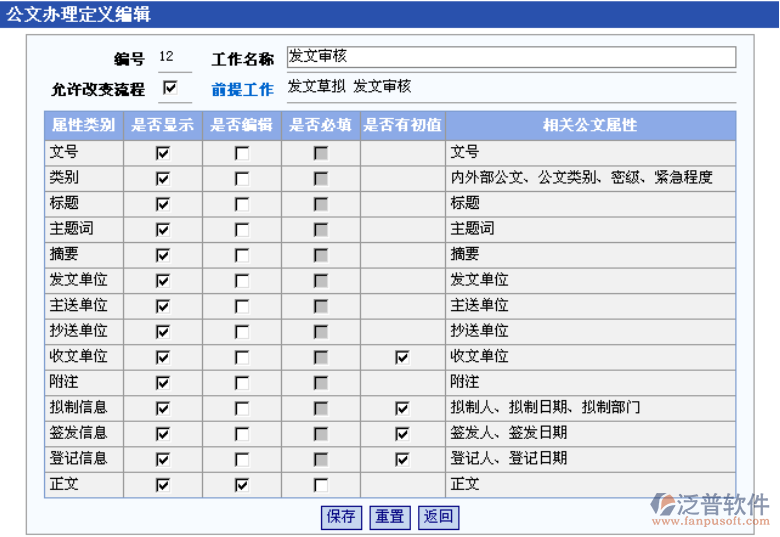This screenshot has width=780, height=537.
Task: Select the 主题词 row label
Action: [71, 229]
